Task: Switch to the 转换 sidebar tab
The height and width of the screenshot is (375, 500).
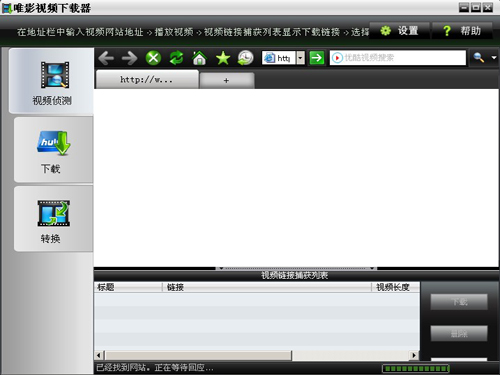Action: coord(53,219)
